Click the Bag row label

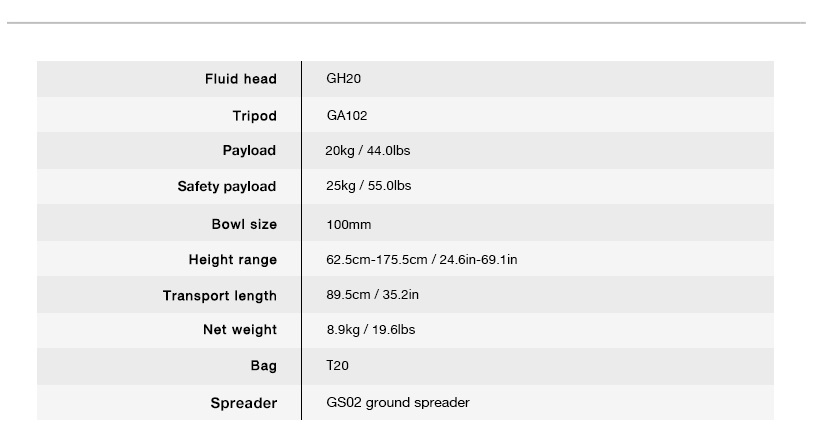(x=264, y=367)
